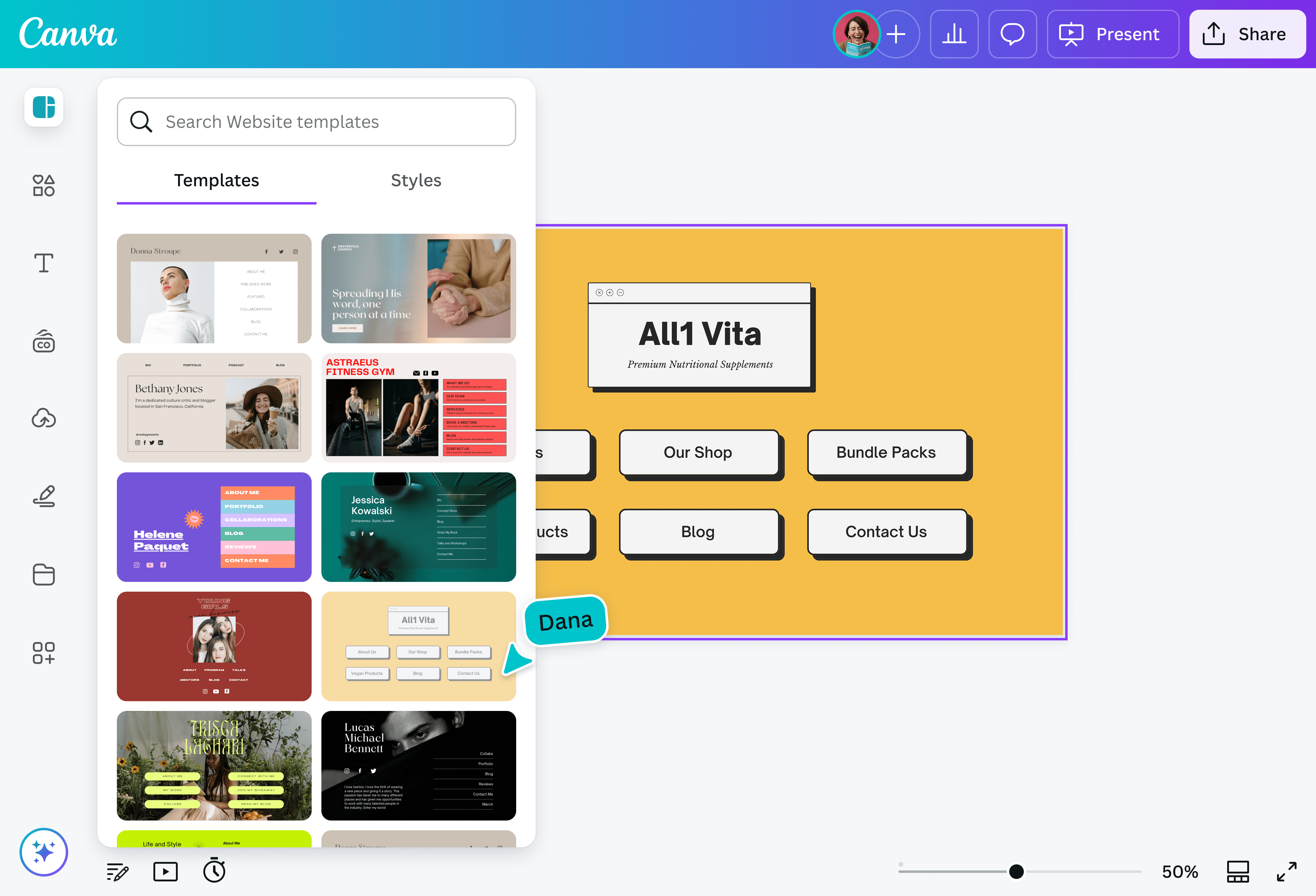Open the Projects folder panel
Viewport: 1316px width, 896px height.
click(44, 574)
